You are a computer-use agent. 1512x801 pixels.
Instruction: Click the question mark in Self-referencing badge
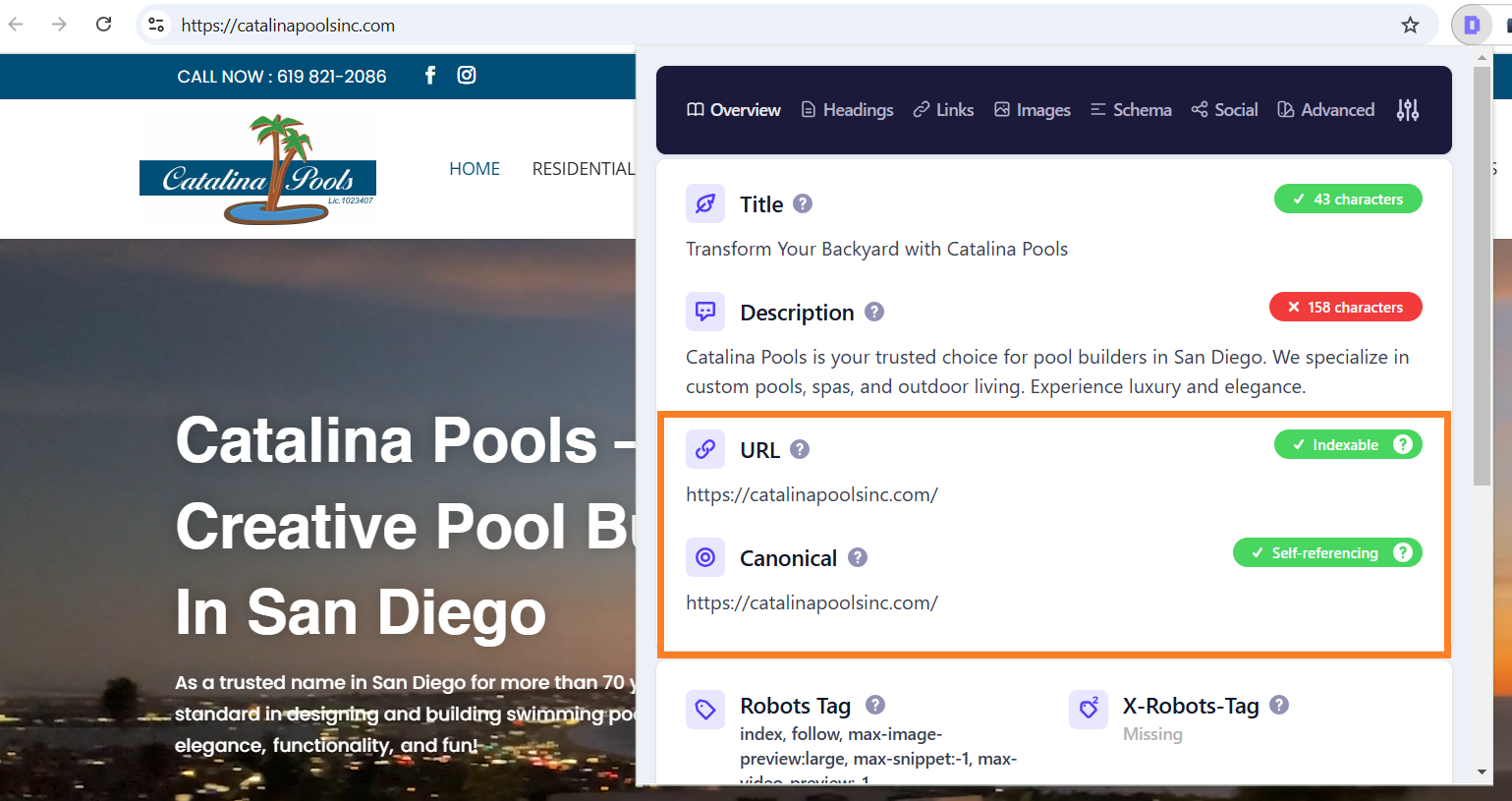(x=1403, y=552)
